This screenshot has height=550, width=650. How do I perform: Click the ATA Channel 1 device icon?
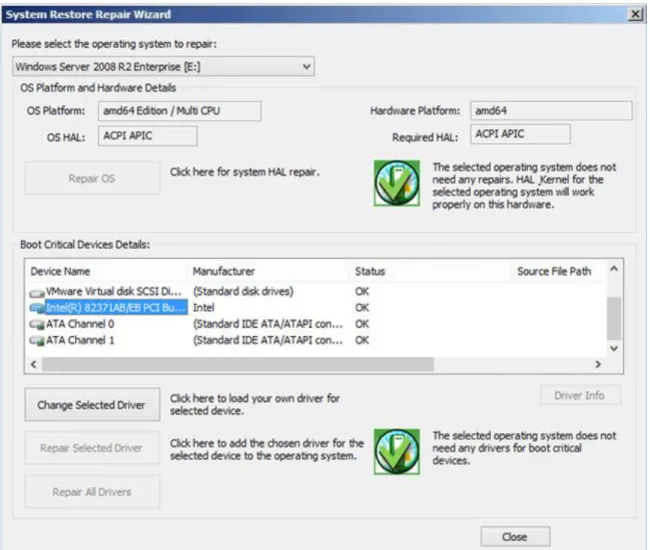pyautogui.click(x=37, y=341)
